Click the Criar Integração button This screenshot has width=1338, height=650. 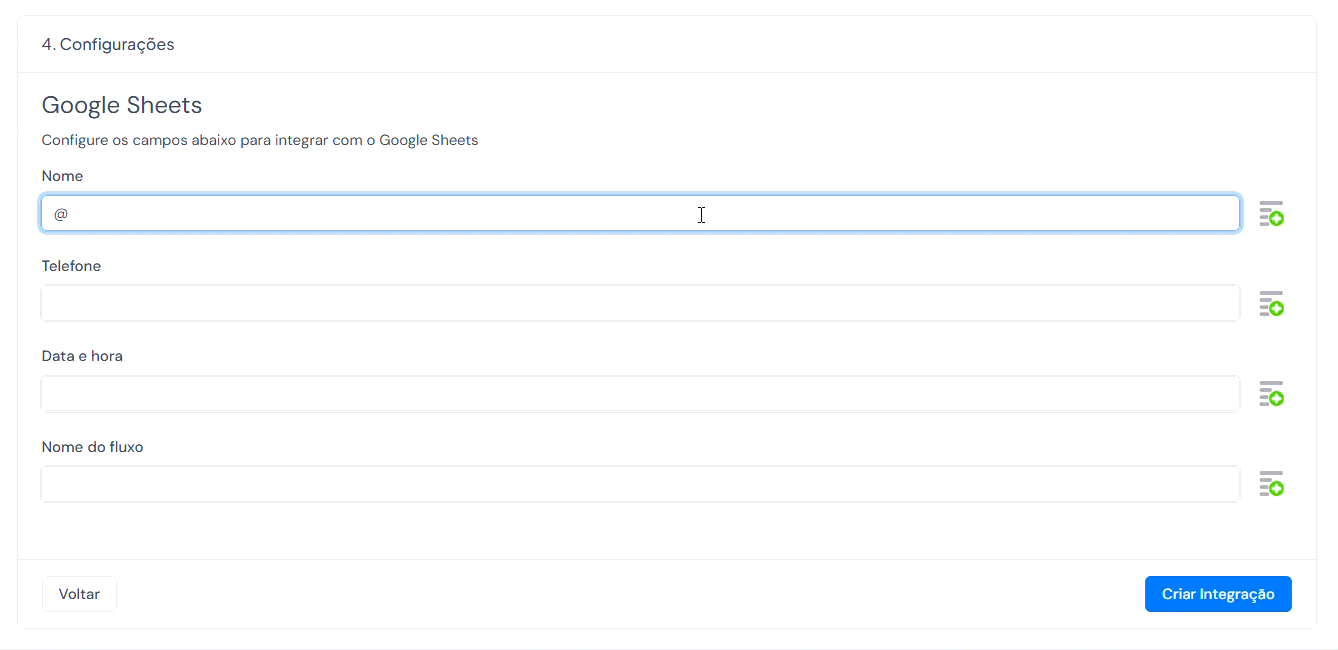(1218, 594)
